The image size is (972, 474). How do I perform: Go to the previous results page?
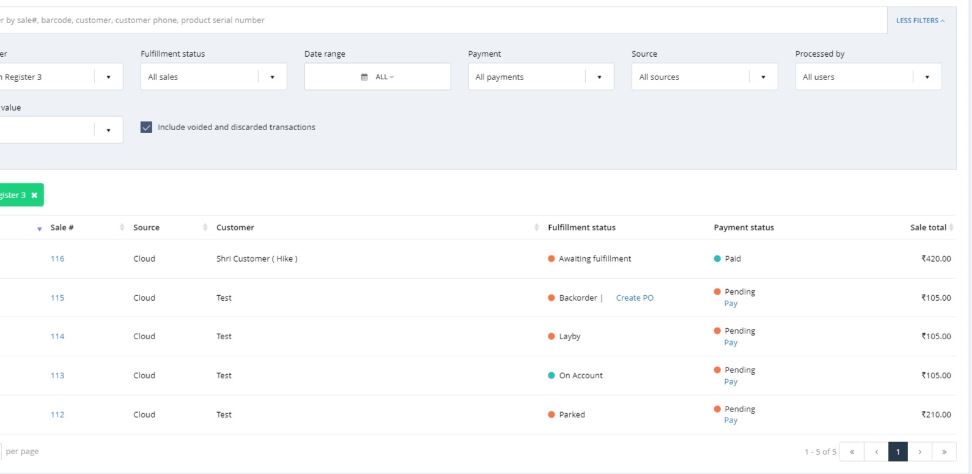click(876, 452)
